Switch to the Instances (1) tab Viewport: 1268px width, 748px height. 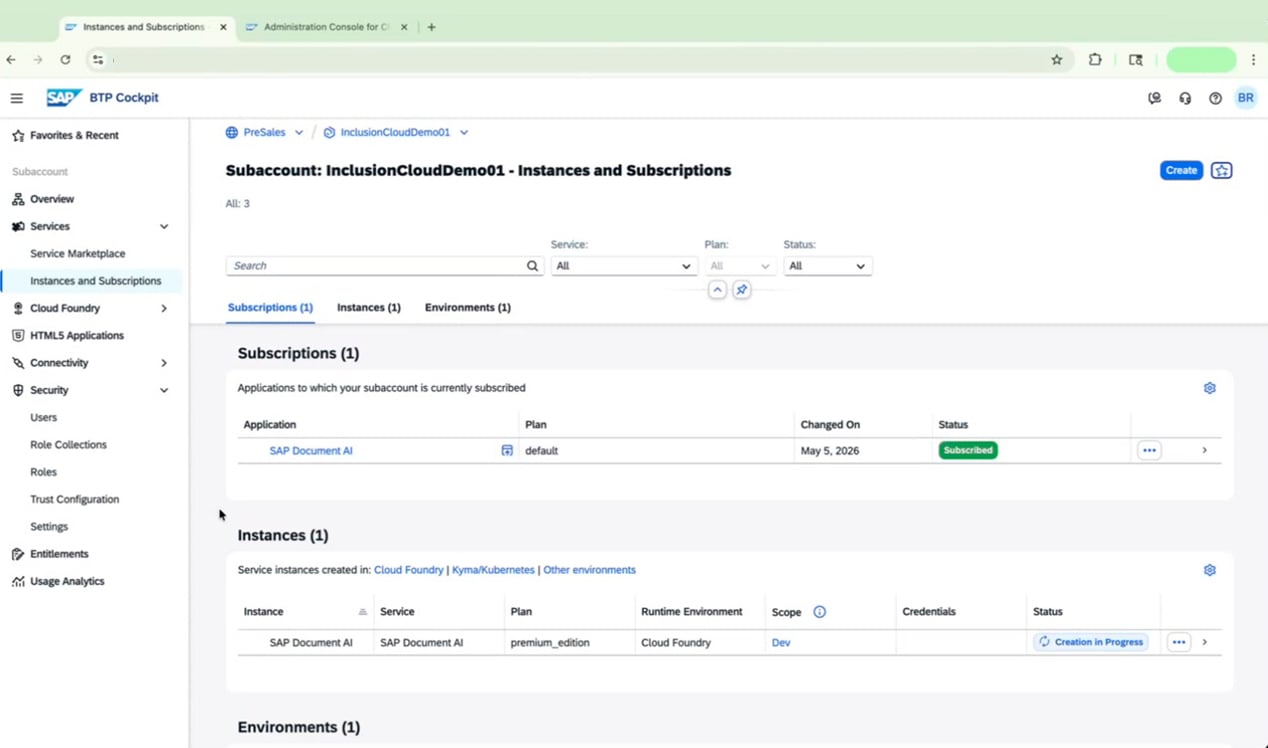click(x=369, y=307)
